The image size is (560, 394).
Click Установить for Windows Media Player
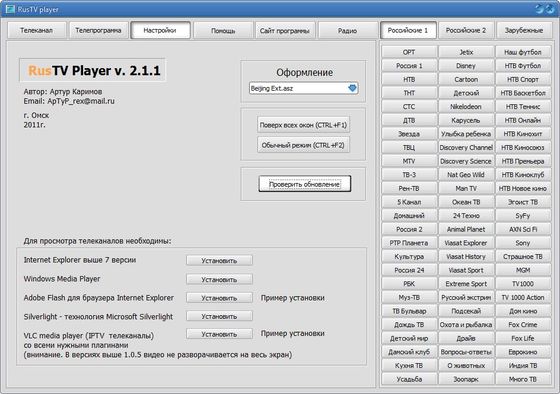(x=219, y=279)
